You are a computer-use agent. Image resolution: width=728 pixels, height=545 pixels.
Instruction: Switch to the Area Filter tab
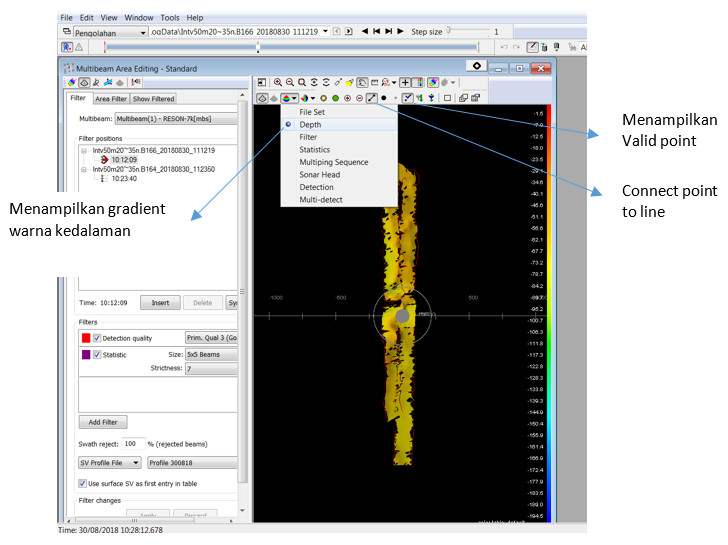110,98
